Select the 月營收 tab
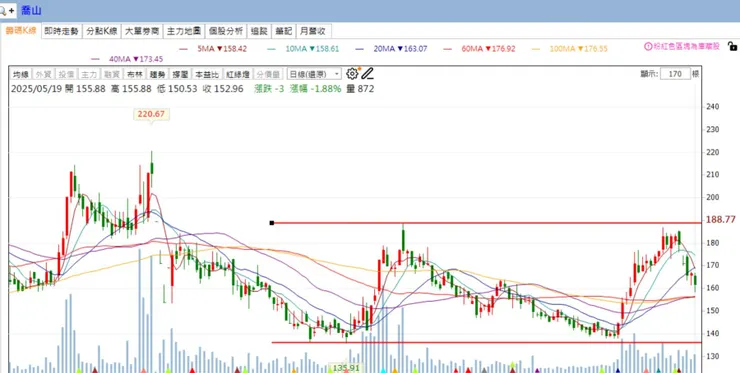The image size is (740, 373). [313, 31]
